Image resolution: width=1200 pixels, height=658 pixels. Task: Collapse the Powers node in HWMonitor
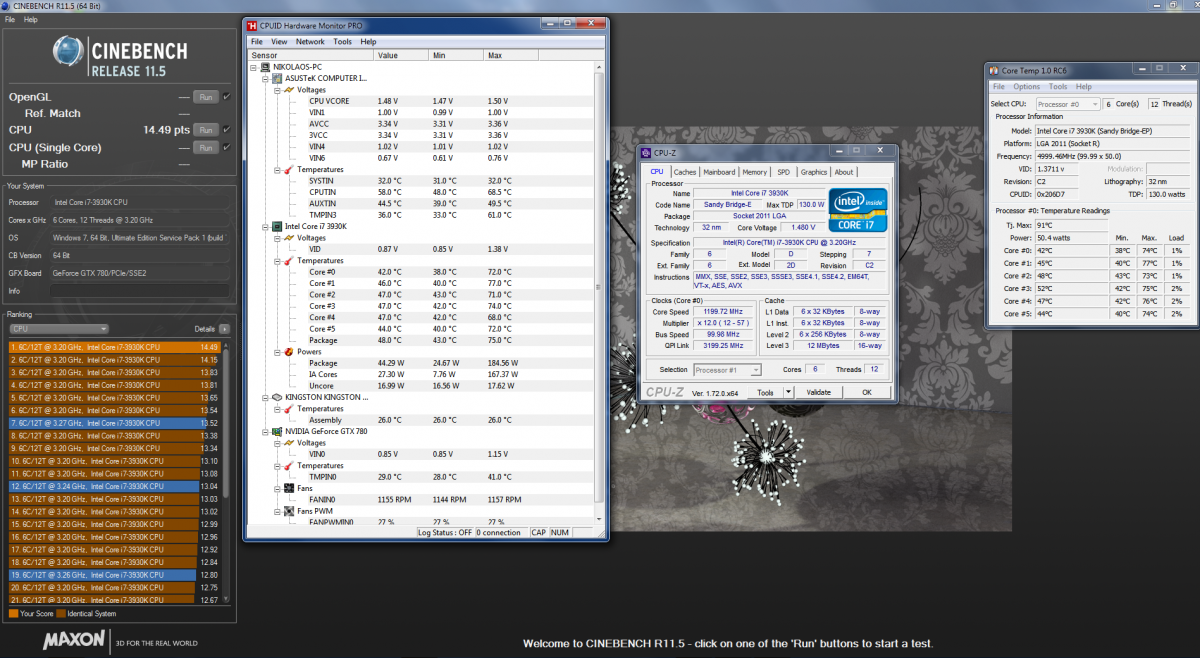(277, 352)
